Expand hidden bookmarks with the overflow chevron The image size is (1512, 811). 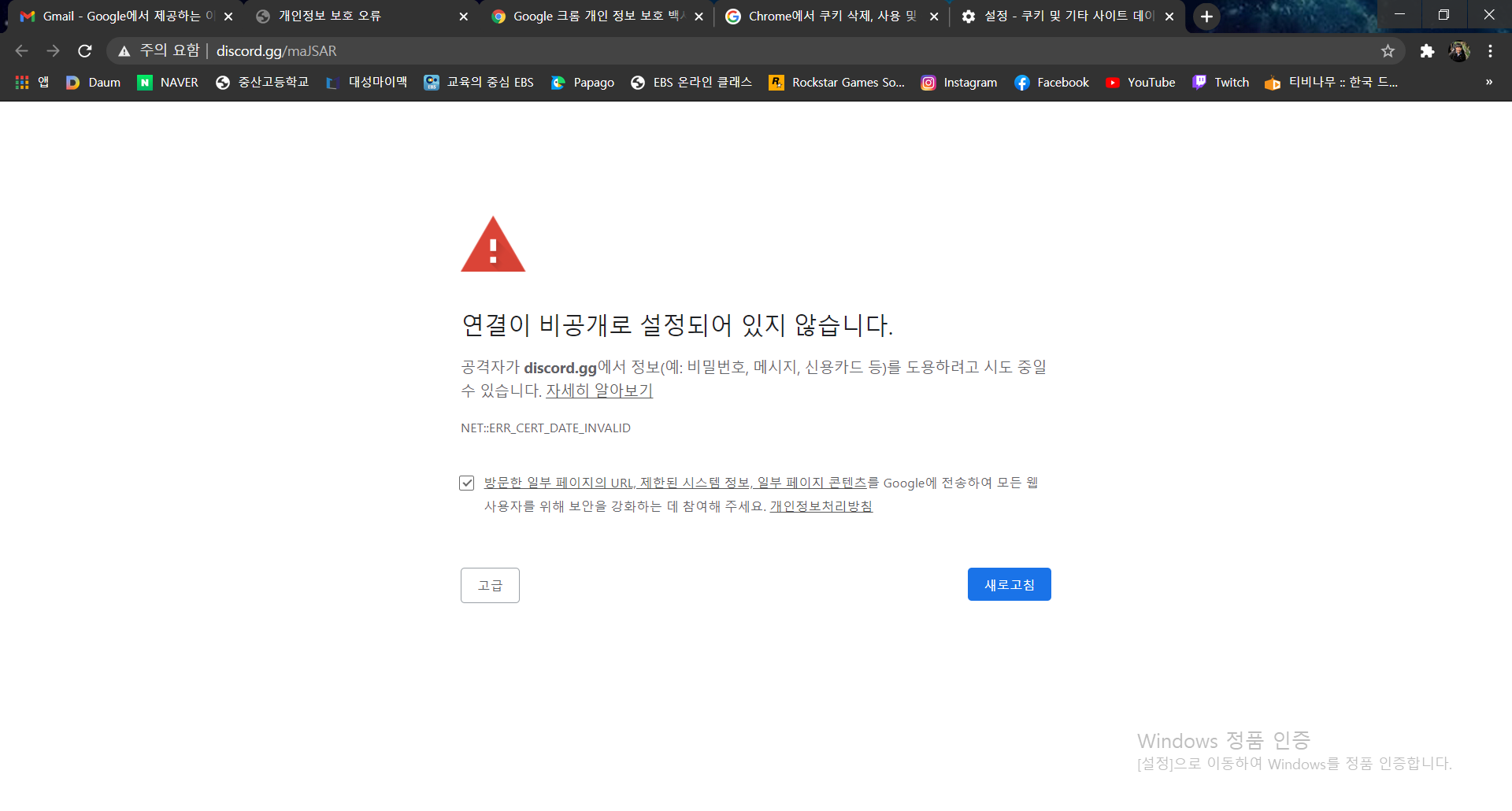[1488, 82]
